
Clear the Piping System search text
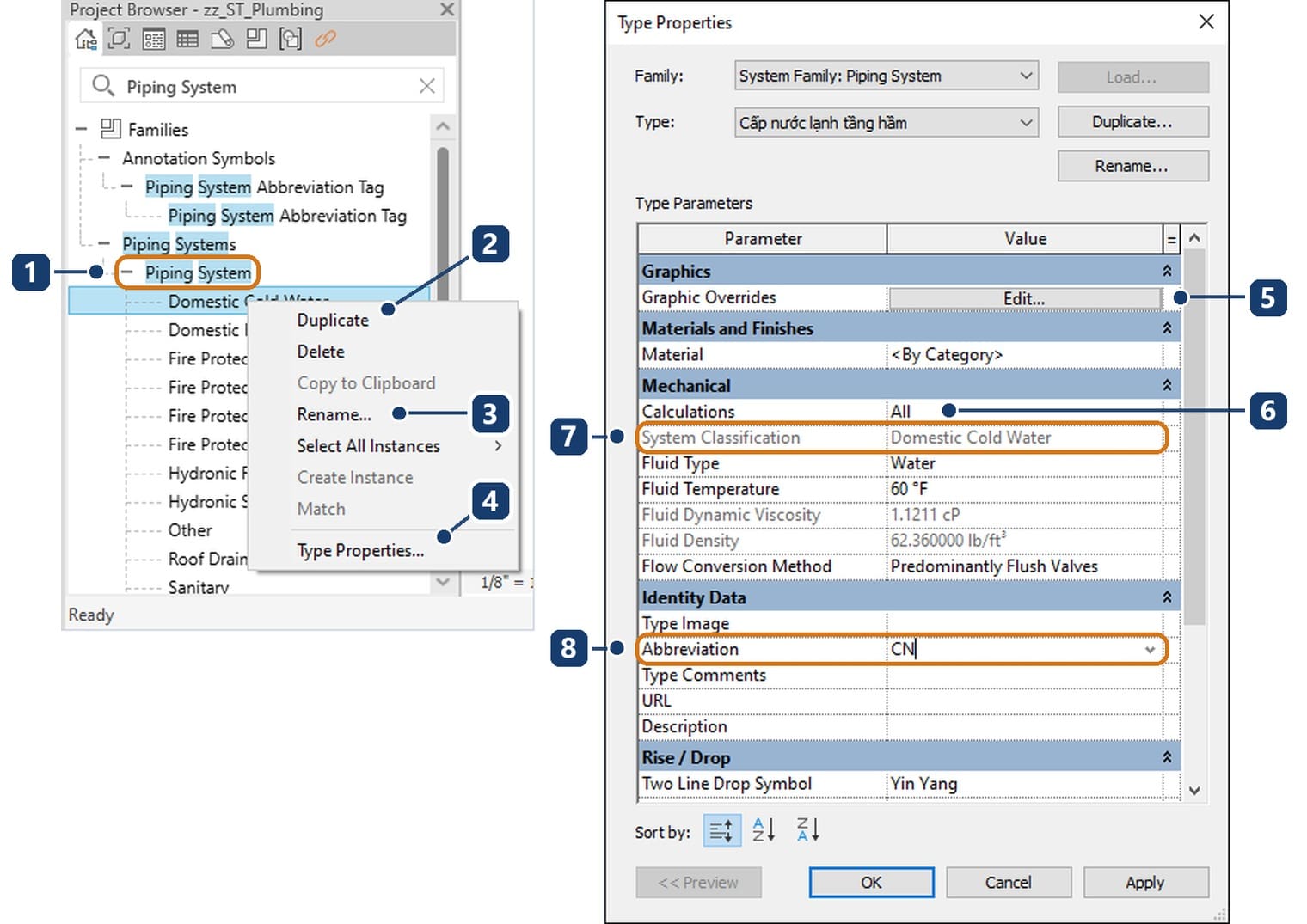tap(426, 86)
